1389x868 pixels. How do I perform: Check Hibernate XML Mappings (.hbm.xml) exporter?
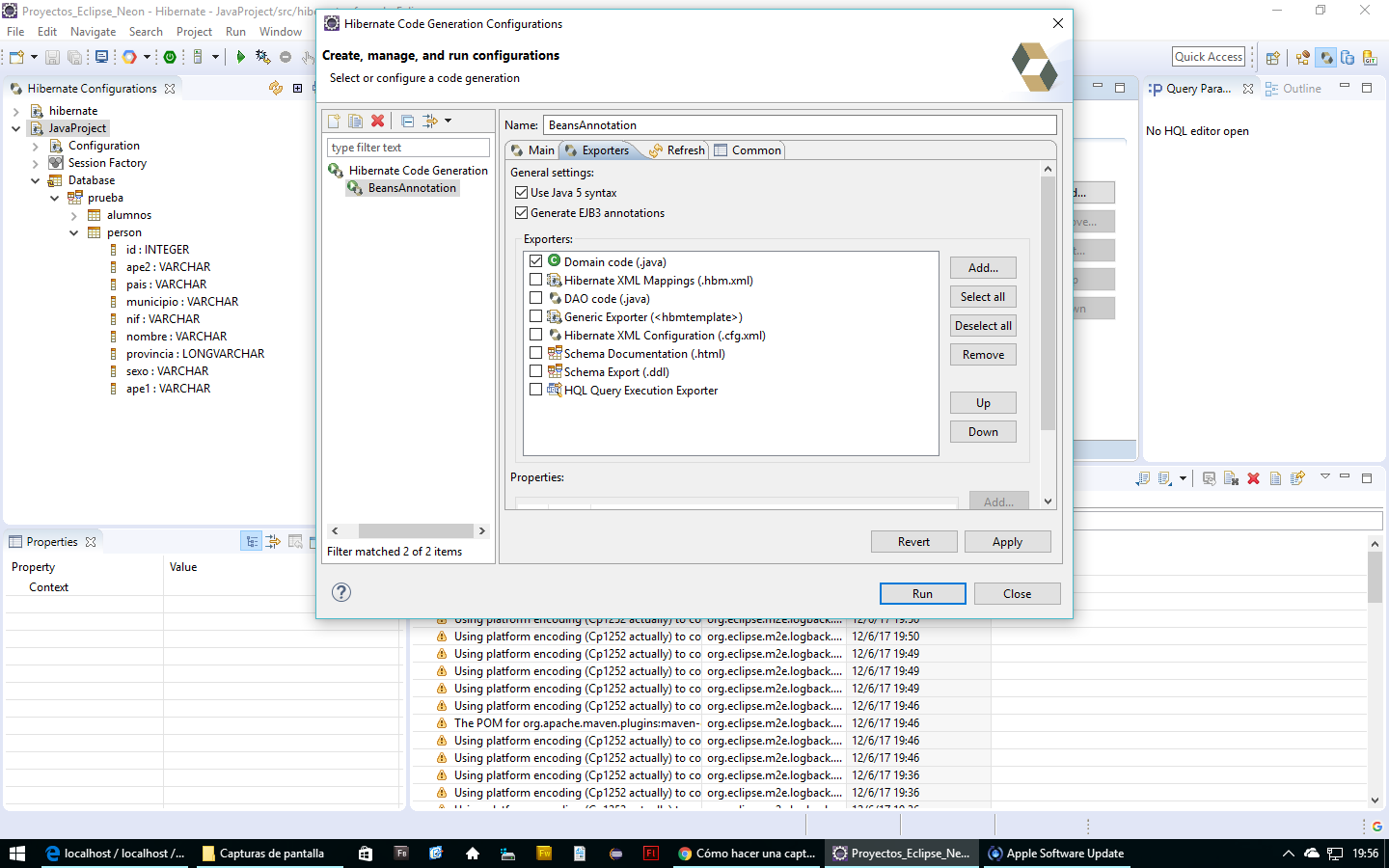tap(536, 280)
